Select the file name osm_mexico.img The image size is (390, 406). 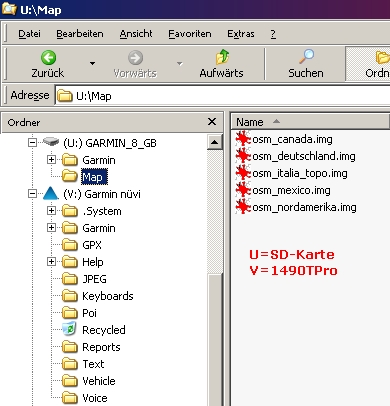pos(291,190)
